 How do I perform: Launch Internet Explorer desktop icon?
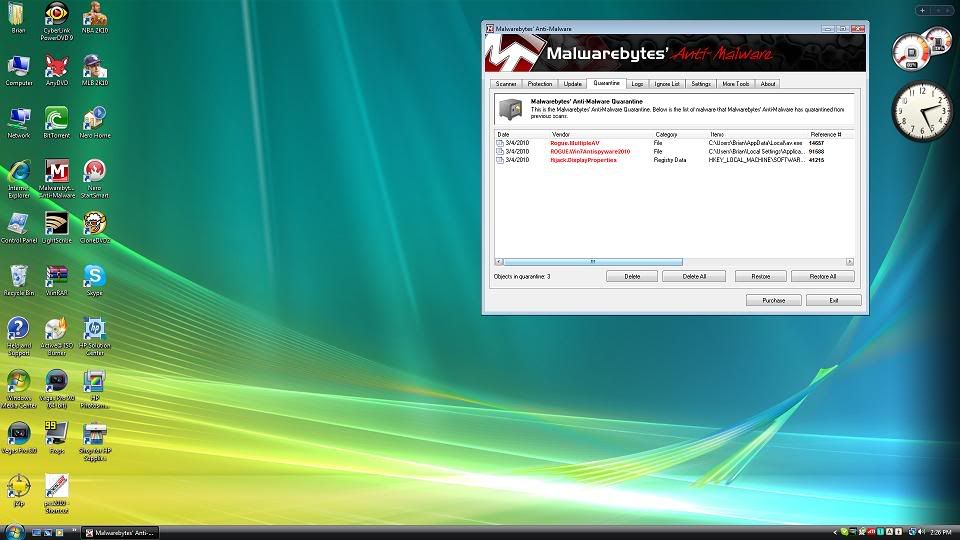18,179
